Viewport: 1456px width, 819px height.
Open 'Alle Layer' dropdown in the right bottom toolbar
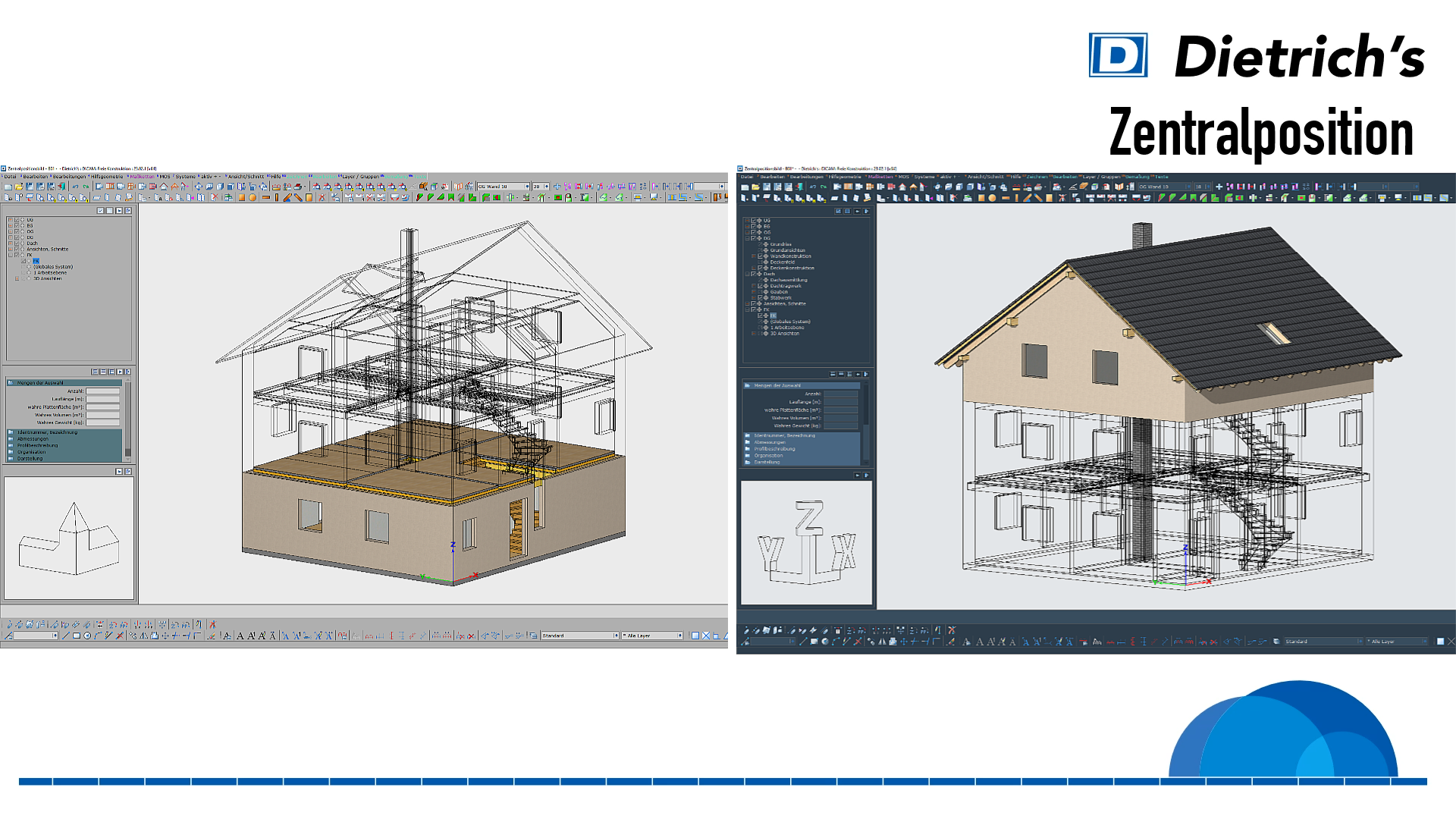tap(1398, 642)
